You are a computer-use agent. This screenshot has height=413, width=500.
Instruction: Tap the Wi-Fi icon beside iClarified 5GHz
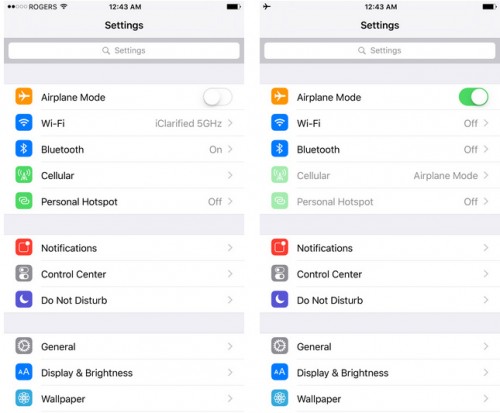(x=24, y=123)
